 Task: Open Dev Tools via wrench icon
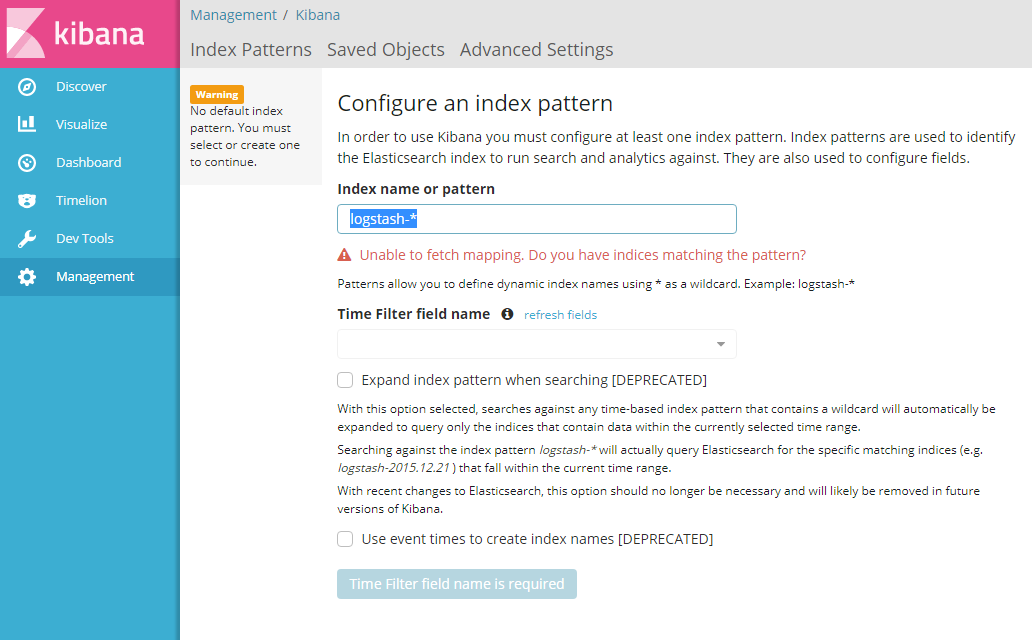coord(27,238)
